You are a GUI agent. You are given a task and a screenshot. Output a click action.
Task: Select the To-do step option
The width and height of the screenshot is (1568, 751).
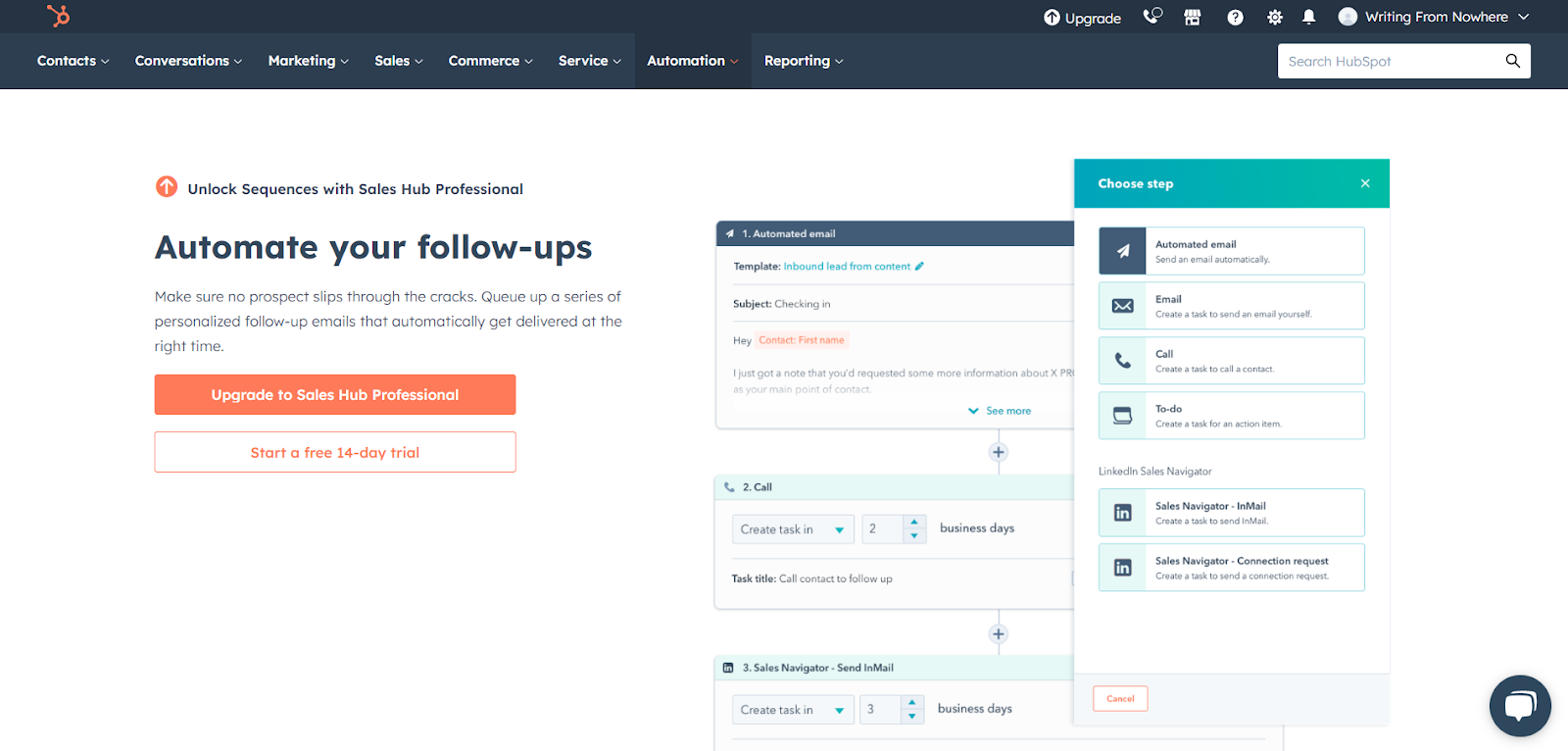tap(1232, 416)
